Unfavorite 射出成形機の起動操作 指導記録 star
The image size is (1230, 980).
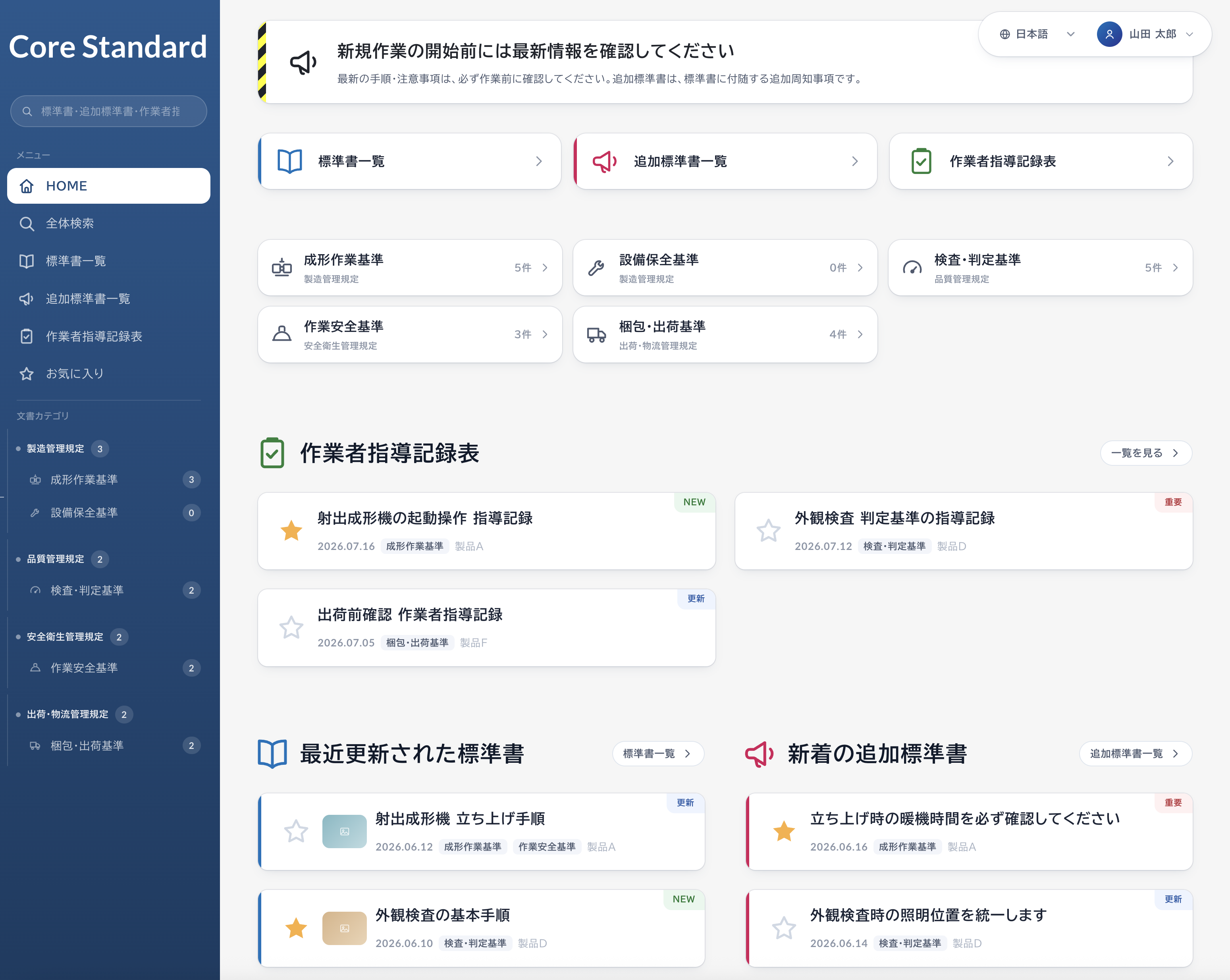tap(291, 531)
